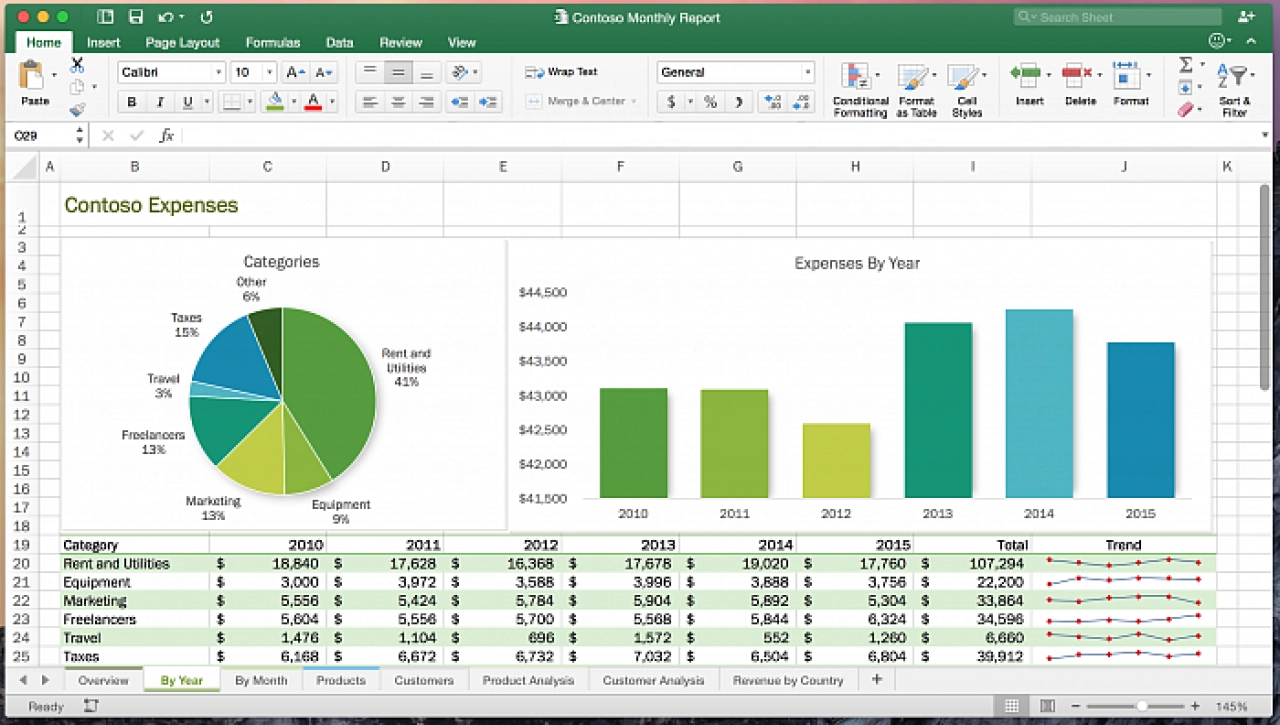Click the Cut scissors icon

point(77,65)
